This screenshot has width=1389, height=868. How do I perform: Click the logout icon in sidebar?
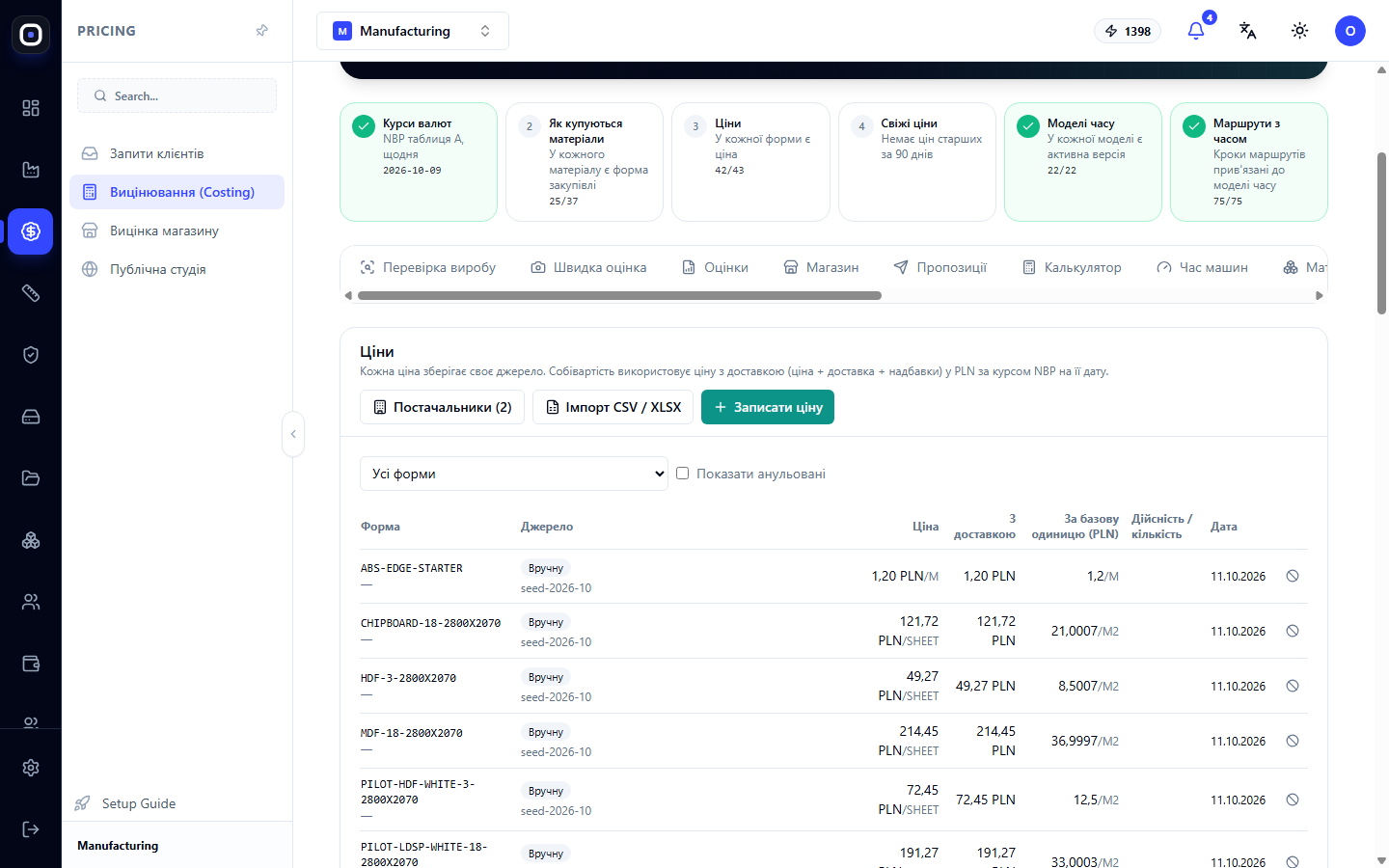31,829
